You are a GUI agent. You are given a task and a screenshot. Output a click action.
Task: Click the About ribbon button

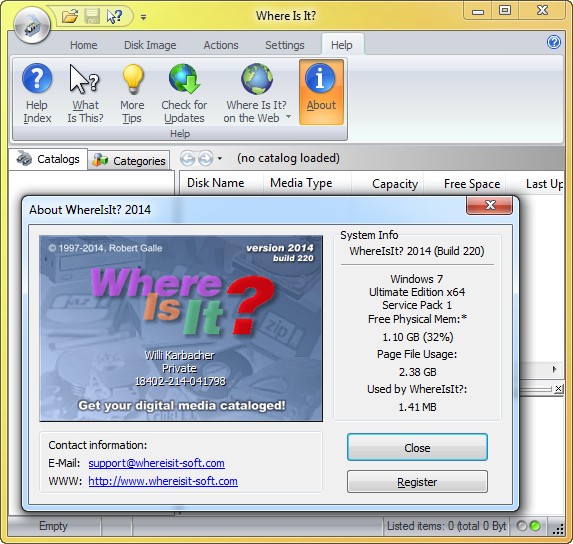(x=321, y=92)
